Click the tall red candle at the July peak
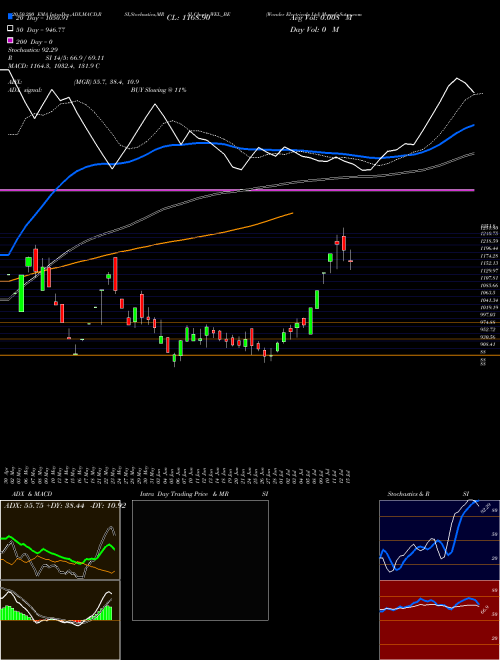 (x=344, y=244)
